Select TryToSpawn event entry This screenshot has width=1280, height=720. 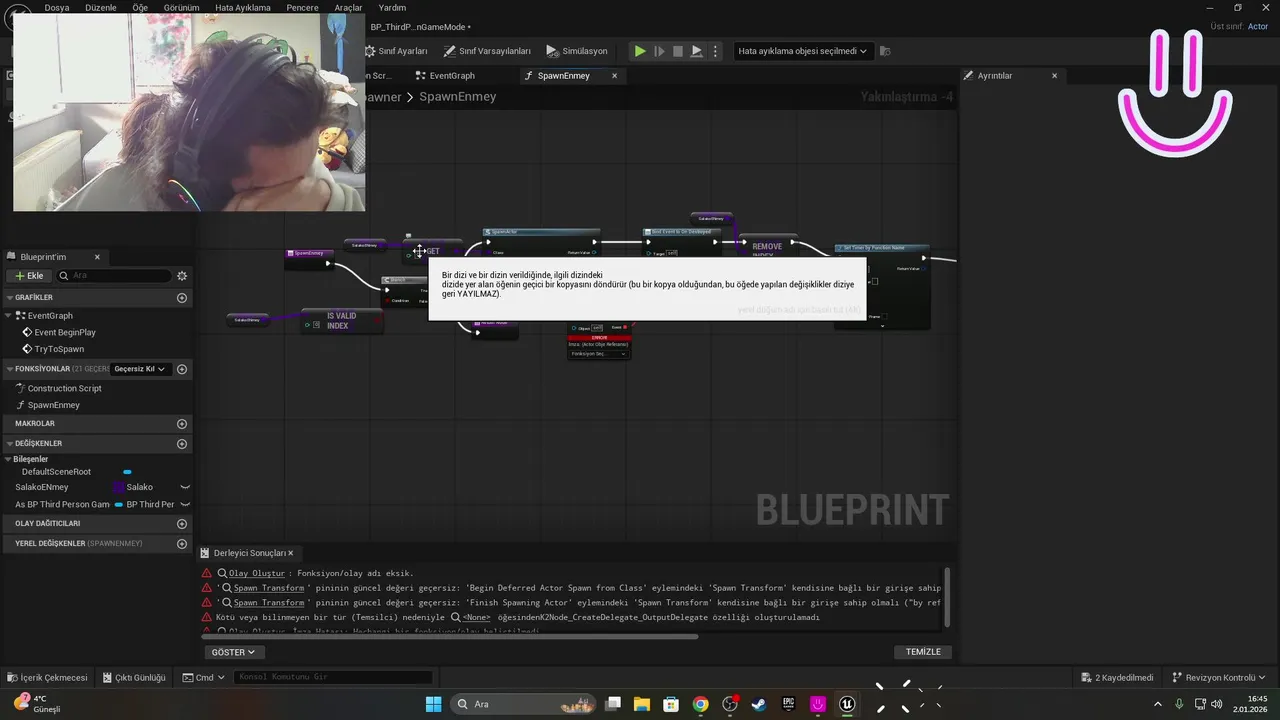[x=59, y=349]
